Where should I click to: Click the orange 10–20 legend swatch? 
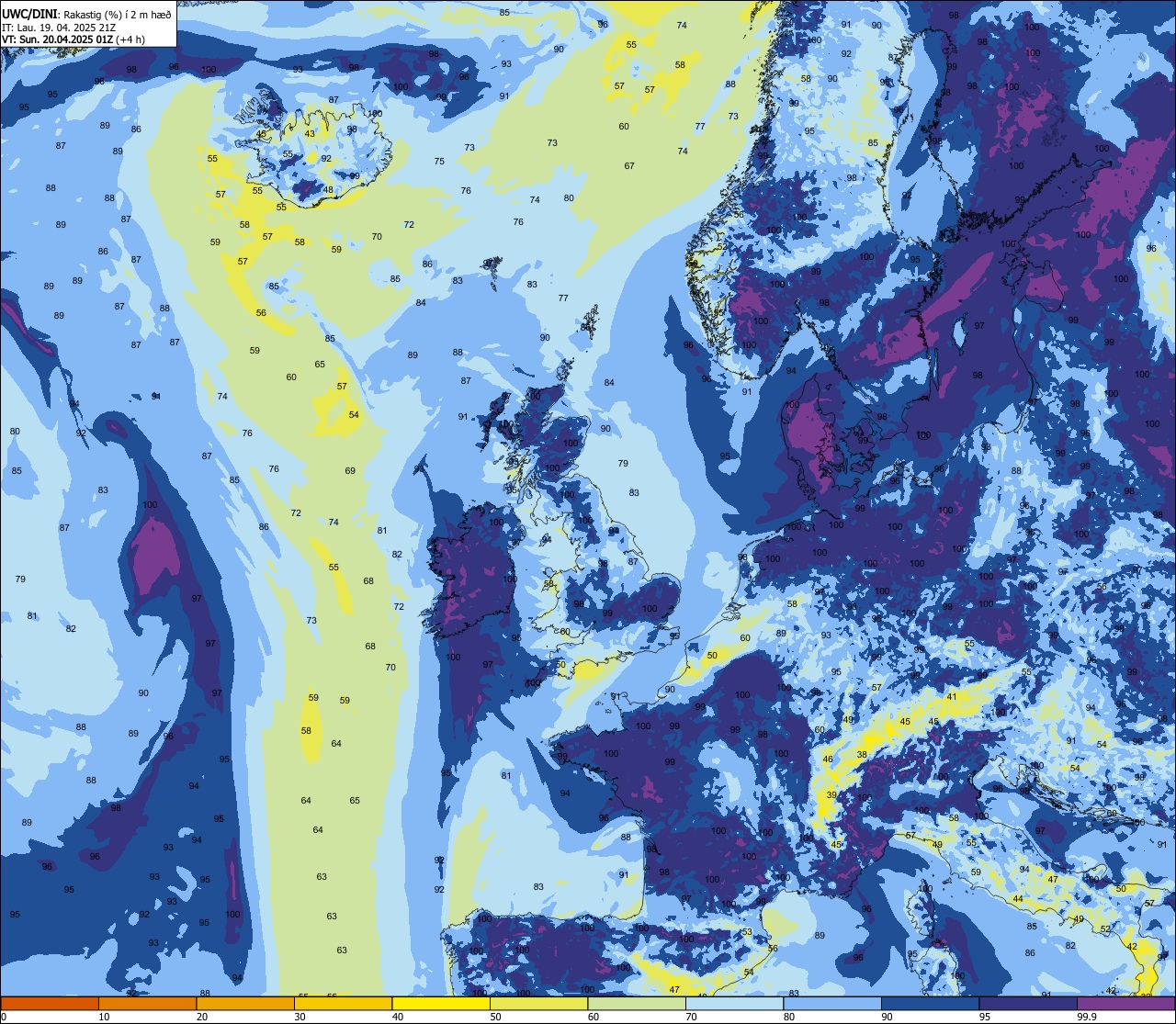tap(147, 1003)
